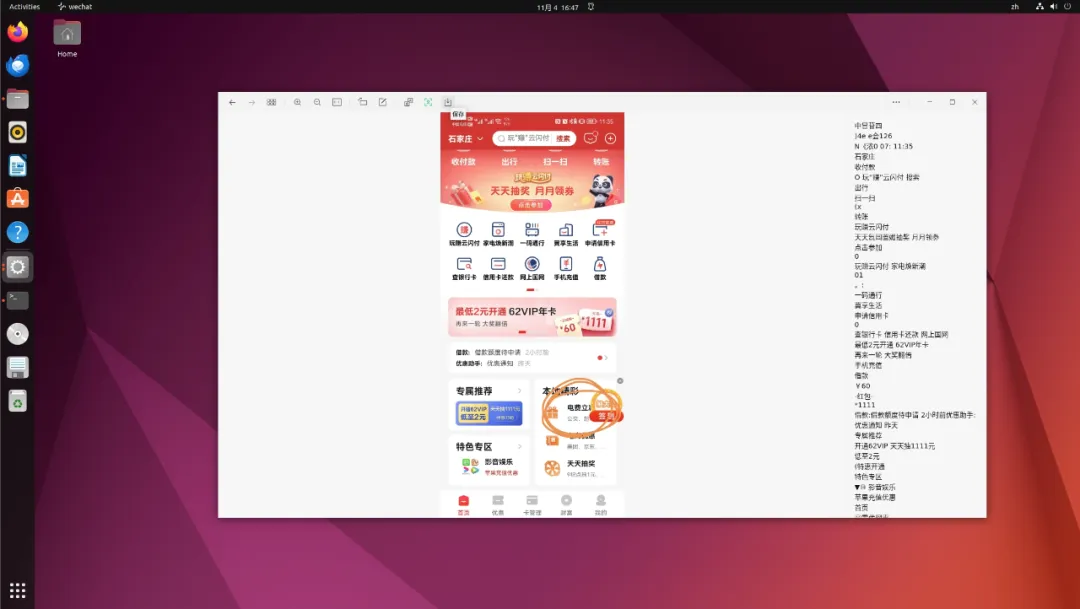Go to the previous image in the viewer

tap(232, 102)
